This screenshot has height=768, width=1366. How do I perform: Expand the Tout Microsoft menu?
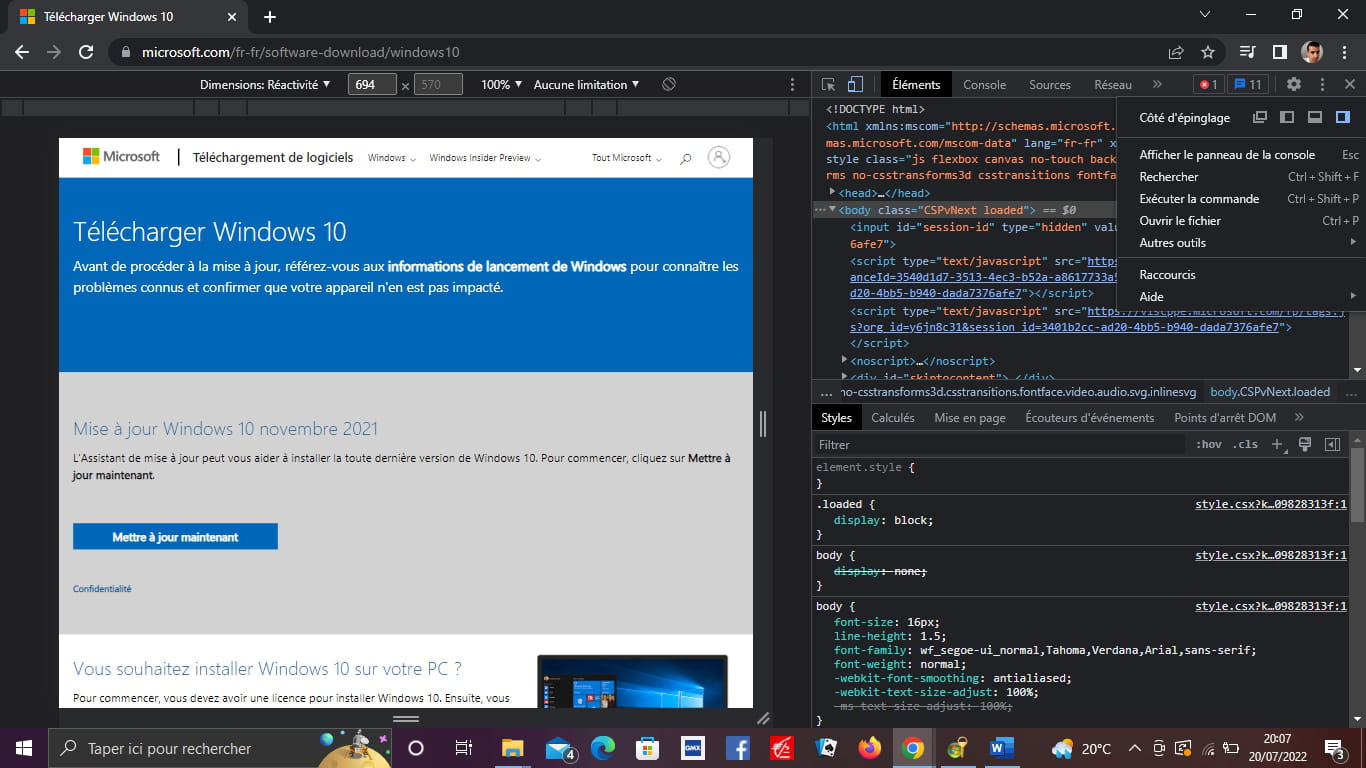click(x=626, y=158)
